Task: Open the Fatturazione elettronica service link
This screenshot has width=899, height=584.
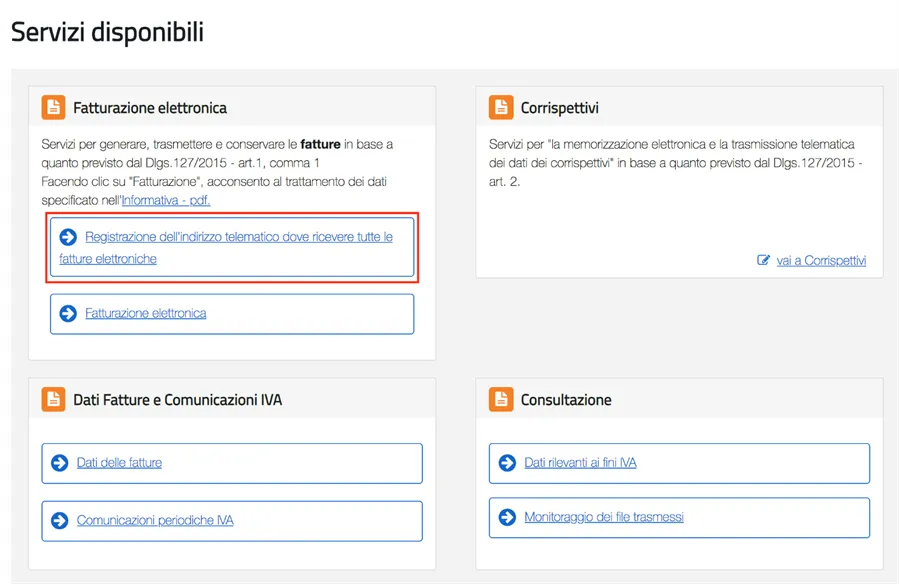Action: click(146, 313)
